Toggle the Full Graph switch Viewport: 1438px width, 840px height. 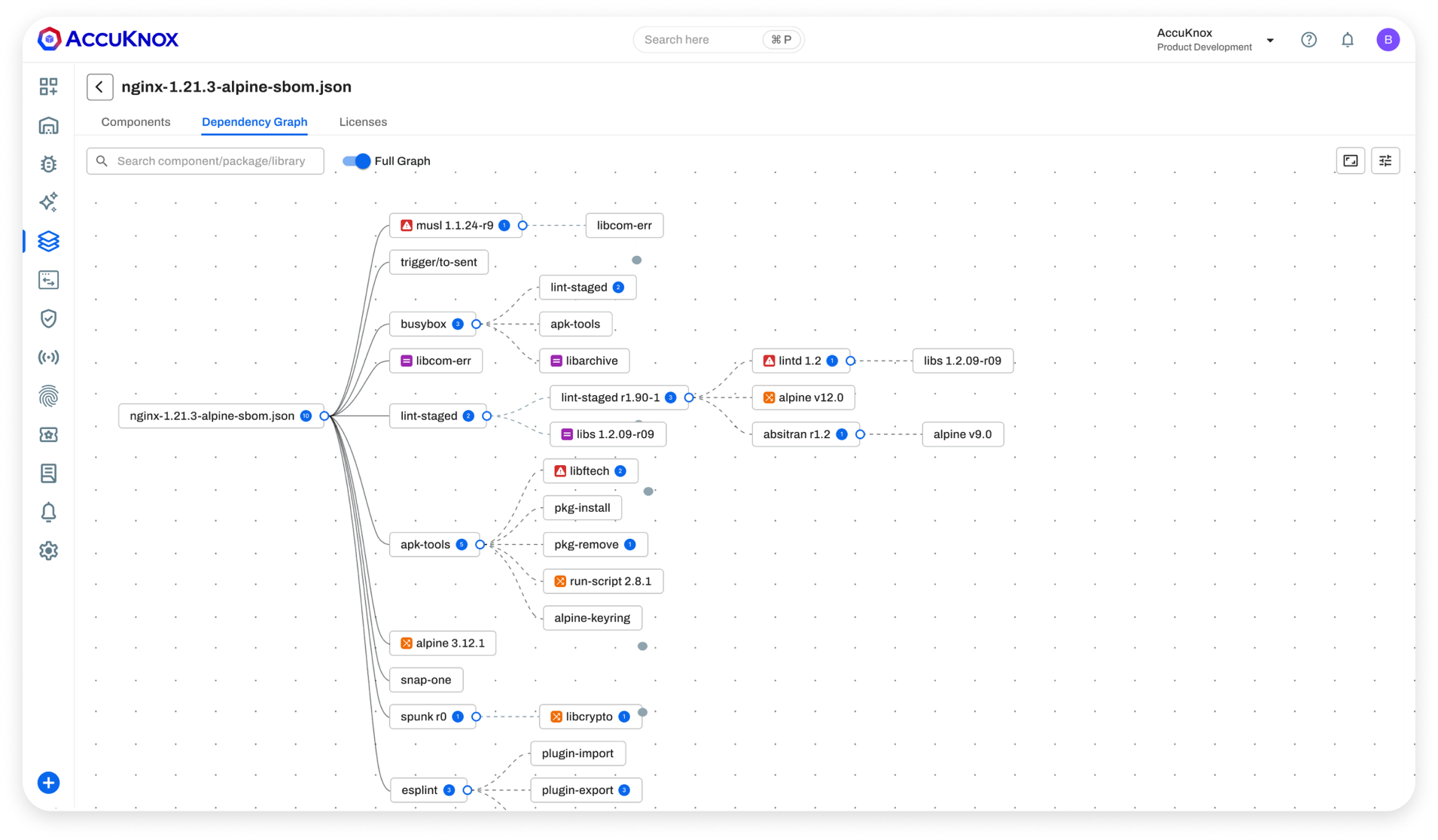coord(357,161)
